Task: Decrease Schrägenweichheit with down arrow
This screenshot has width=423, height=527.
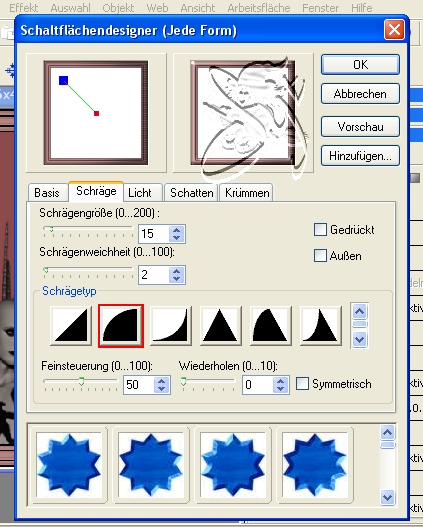Action: [x=177, y=279]
